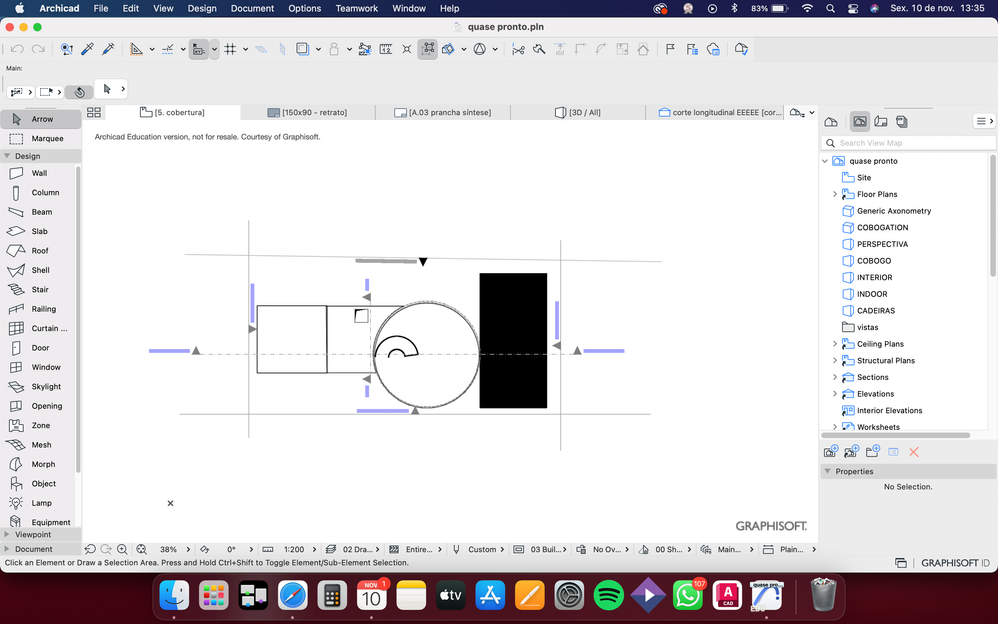This screenshot has width=998, height=624.
Task: Click the Undo arrow in toolbar
Action: click(17, 49)
